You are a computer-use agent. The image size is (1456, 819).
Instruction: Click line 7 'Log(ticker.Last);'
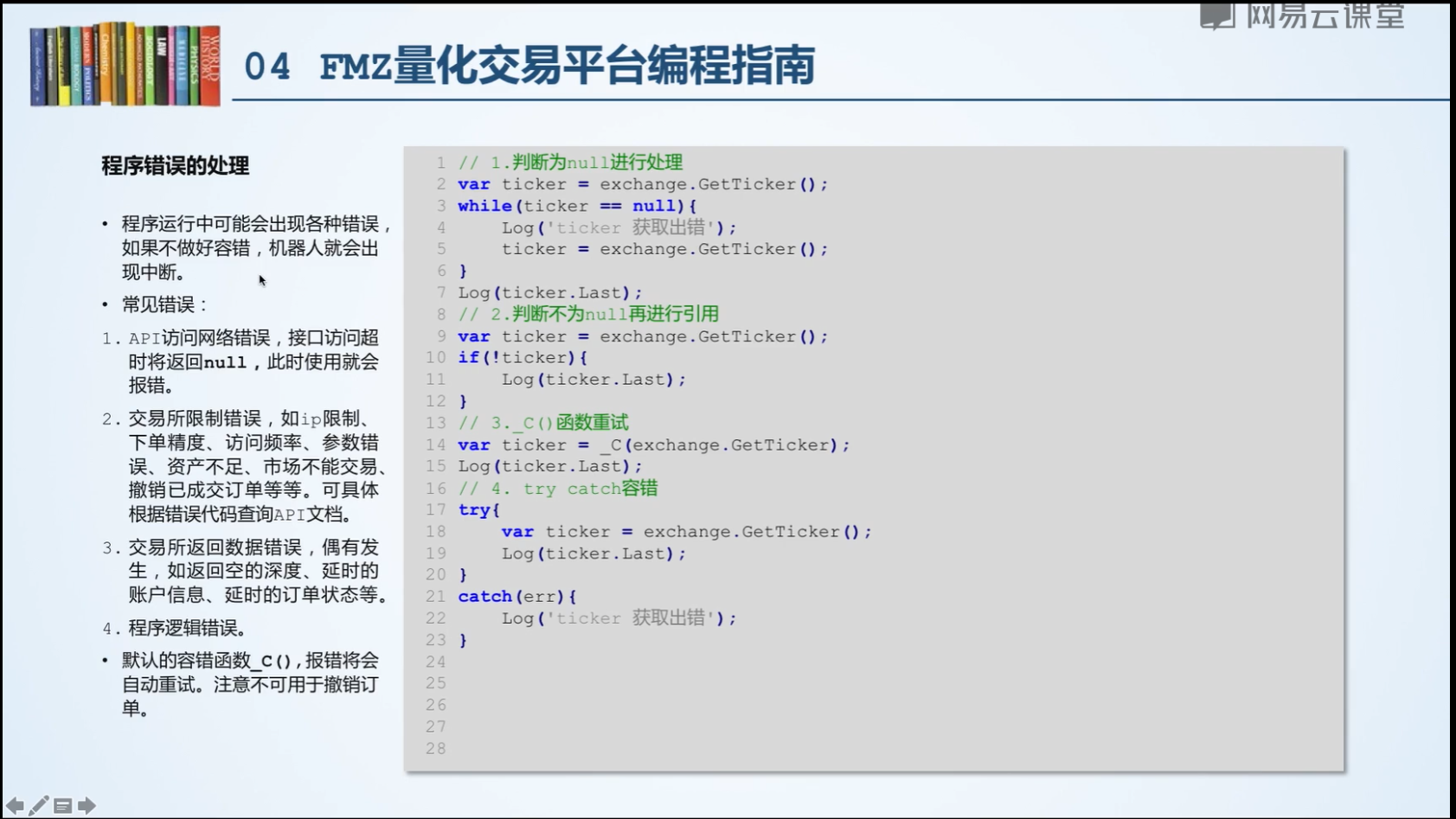(550, 293)
